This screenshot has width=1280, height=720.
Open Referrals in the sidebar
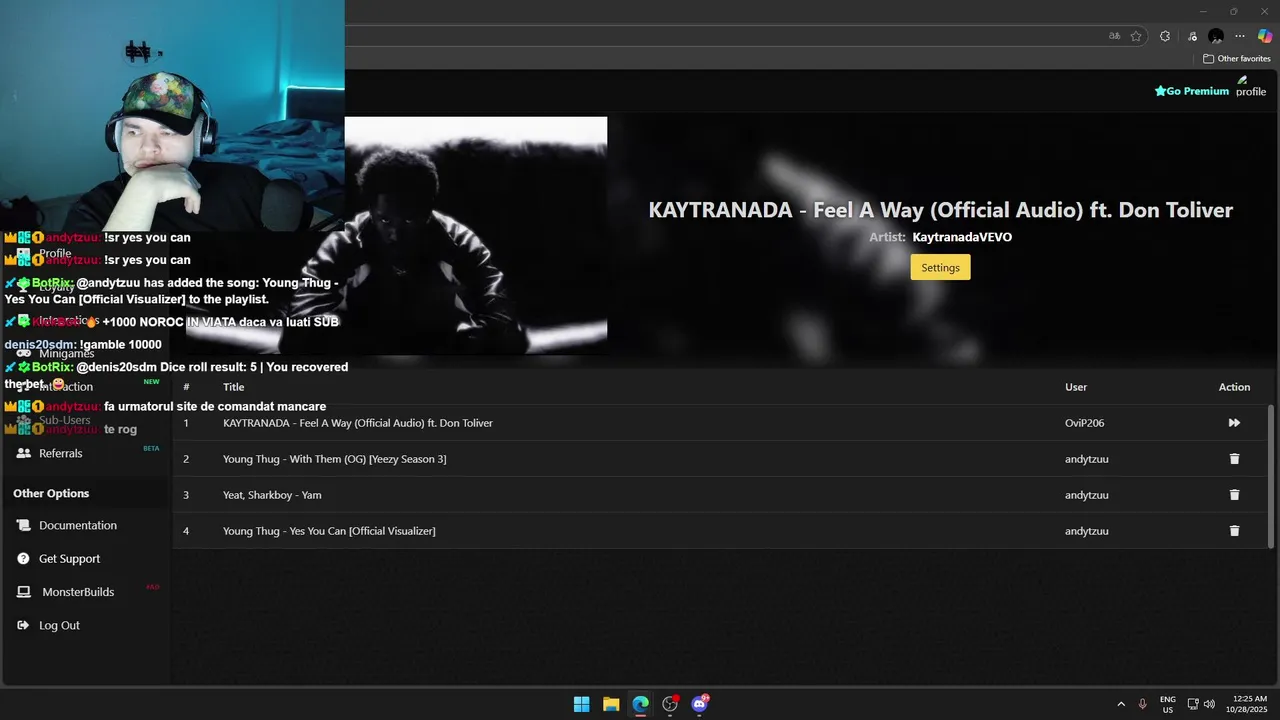60,453
